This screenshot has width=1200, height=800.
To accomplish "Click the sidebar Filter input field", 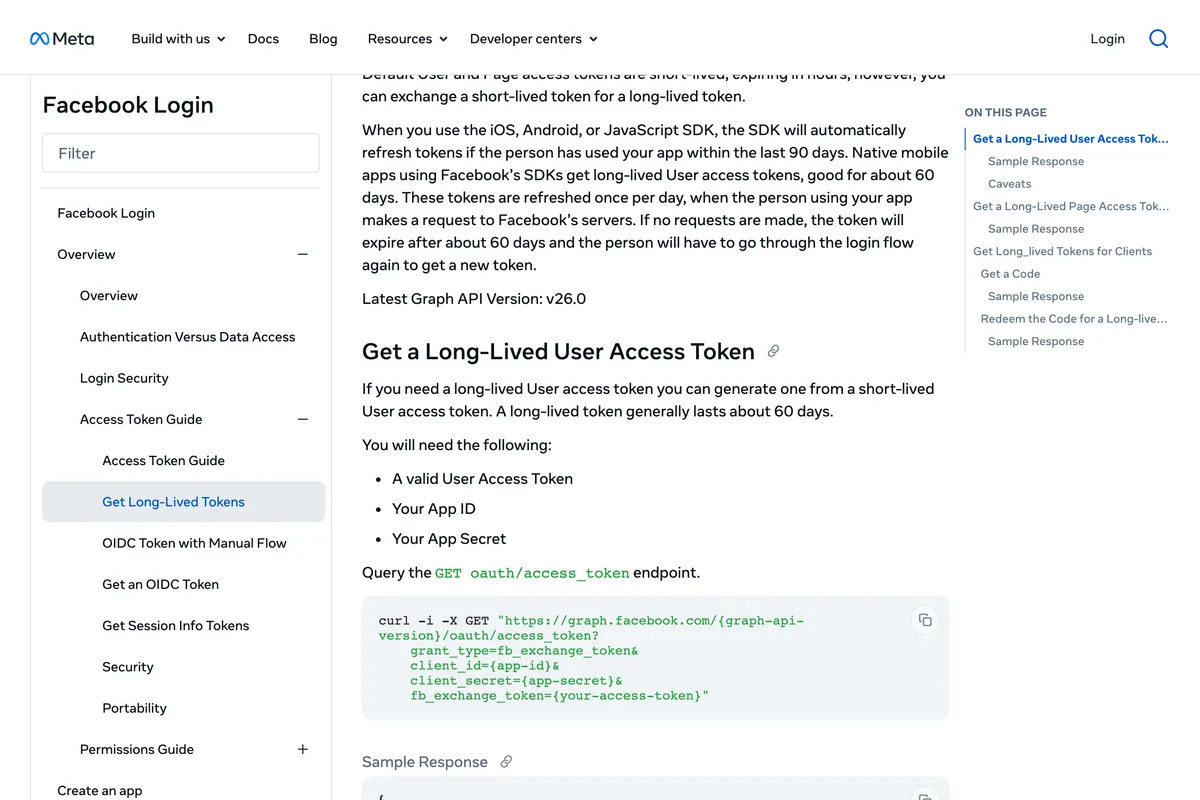I will pyautogui.click(x=181, y=153).
